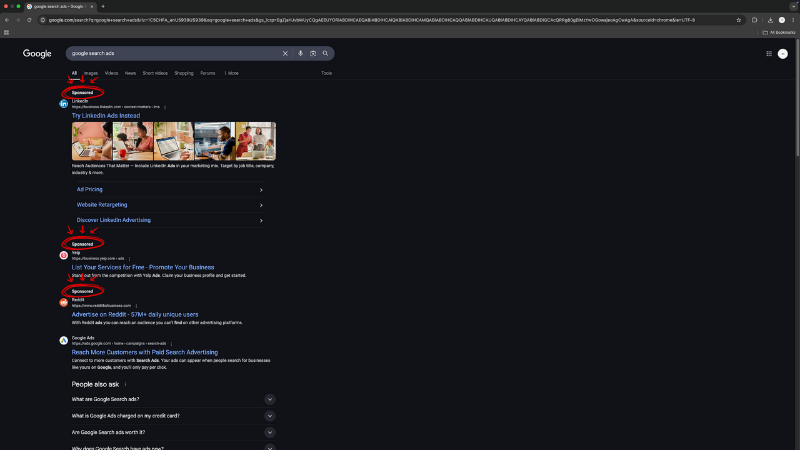Screen dimensions: 800x450
Task: Open three-dot options next to Google Ads URL
Action: click(171, 344)
